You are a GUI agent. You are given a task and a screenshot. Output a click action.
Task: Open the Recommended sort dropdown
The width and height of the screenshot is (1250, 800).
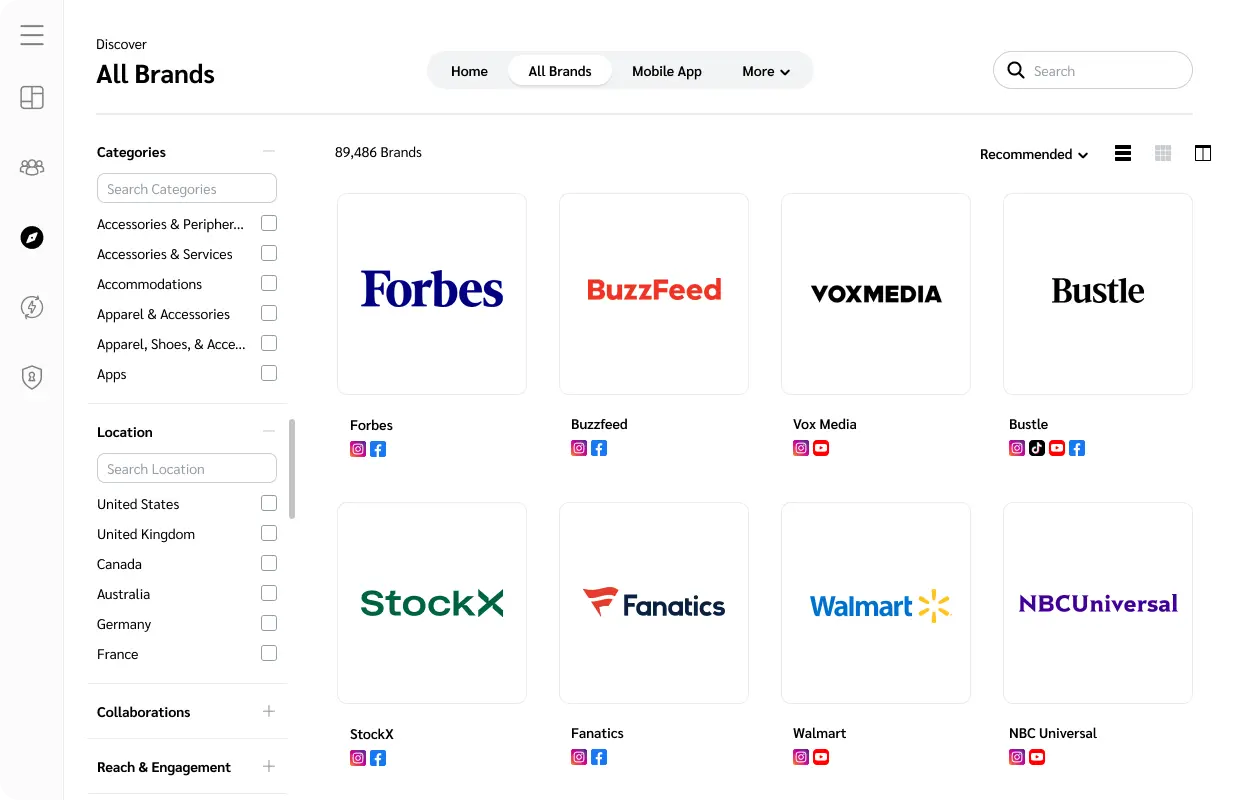(1034, 154)
